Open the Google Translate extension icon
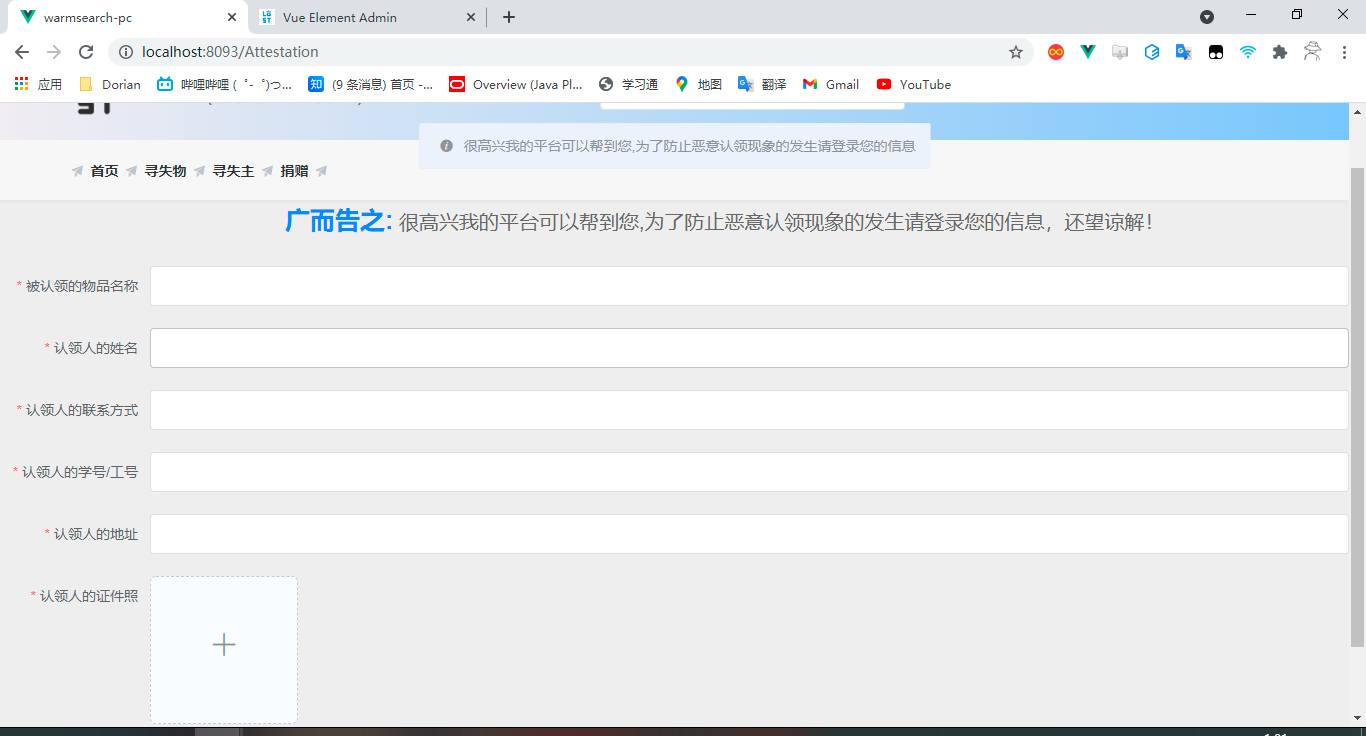The image size is (1366, 736). coord(1184,52)
